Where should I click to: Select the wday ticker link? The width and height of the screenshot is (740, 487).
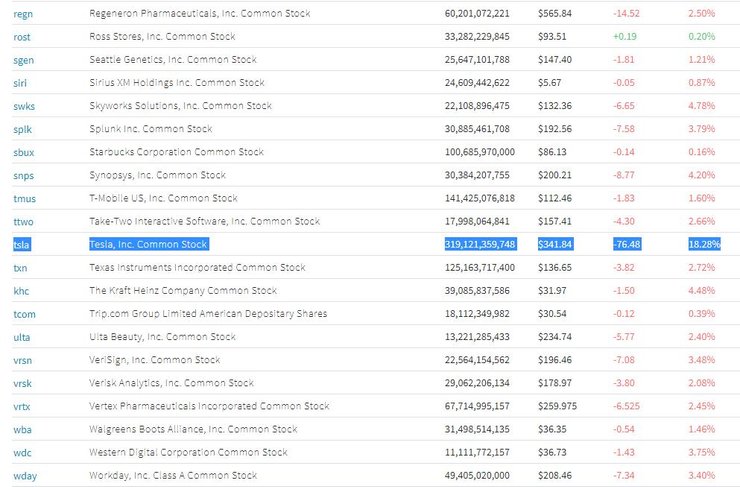tap(24, 475)
